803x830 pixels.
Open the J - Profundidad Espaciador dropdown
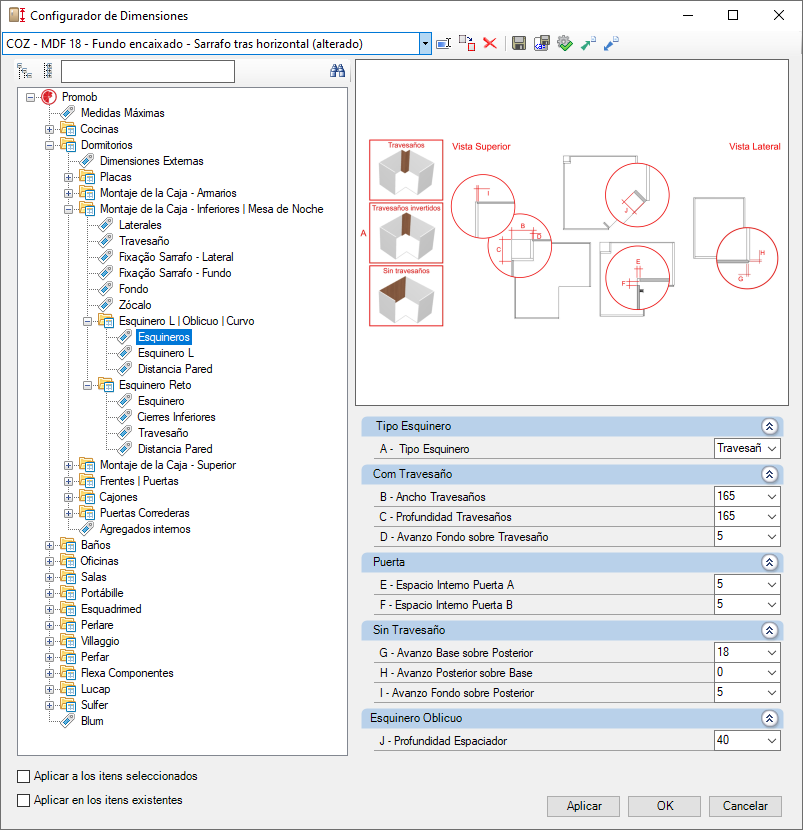[772, 741]
